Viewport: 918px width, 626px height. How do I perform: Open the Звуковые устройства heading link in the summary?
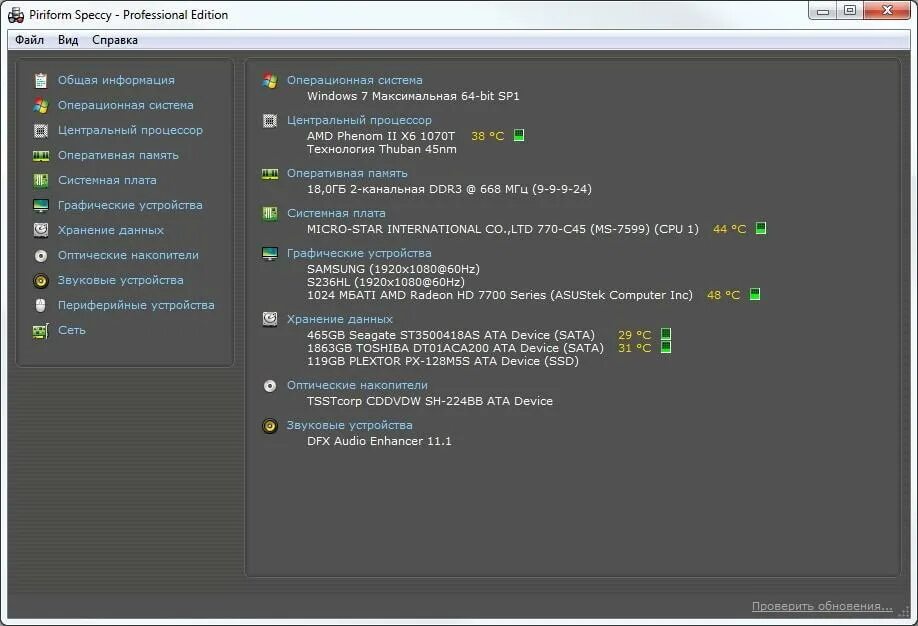[x=350, y=425]
